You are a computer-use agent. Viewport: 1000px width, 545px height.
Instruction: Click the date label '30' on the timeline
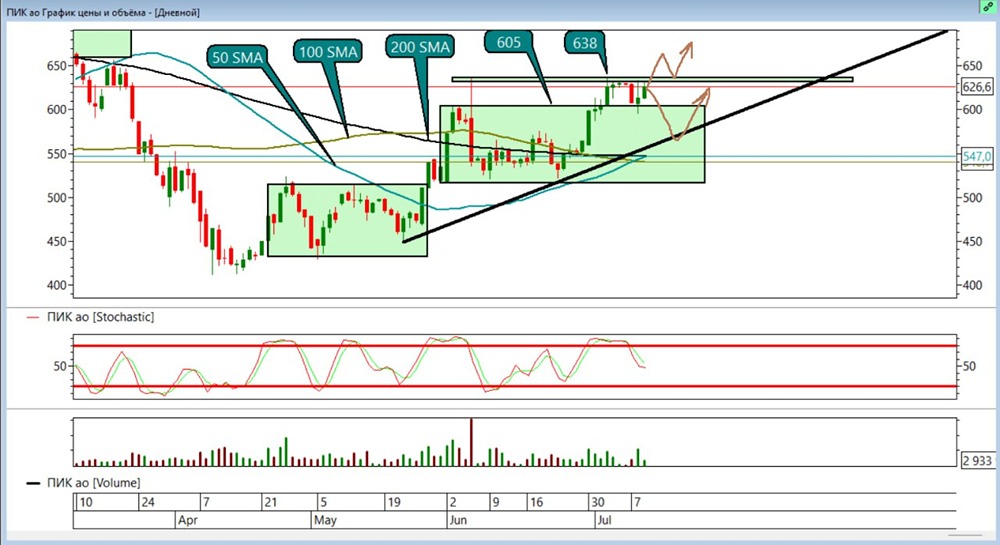pyautogui.click(x=598, y=502)
